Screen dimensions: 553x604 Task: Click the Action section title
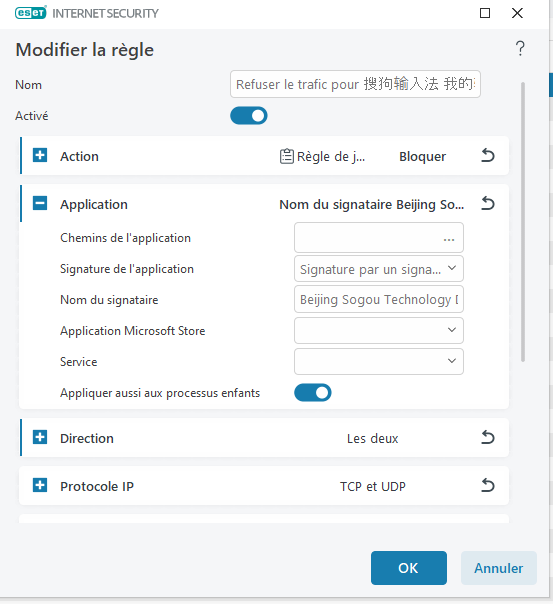(x=79, y=156)
